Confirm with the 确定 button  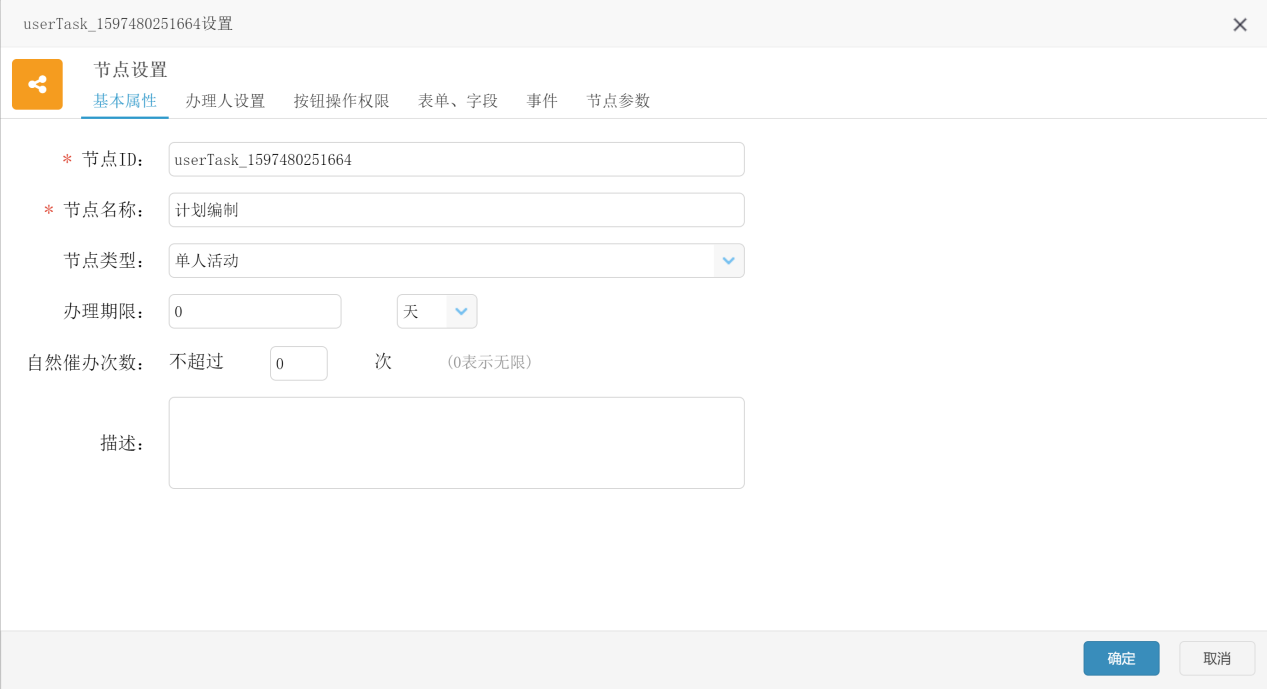[1121, 658]
